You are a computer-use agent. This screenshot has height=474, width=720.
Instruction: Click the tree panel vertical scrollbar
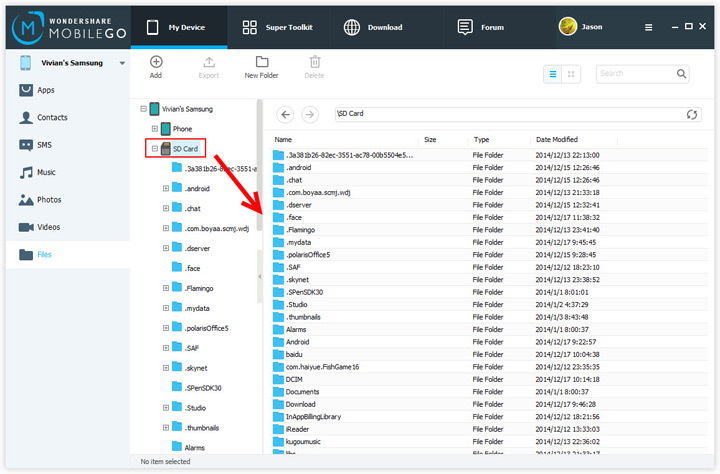[259, 165]
